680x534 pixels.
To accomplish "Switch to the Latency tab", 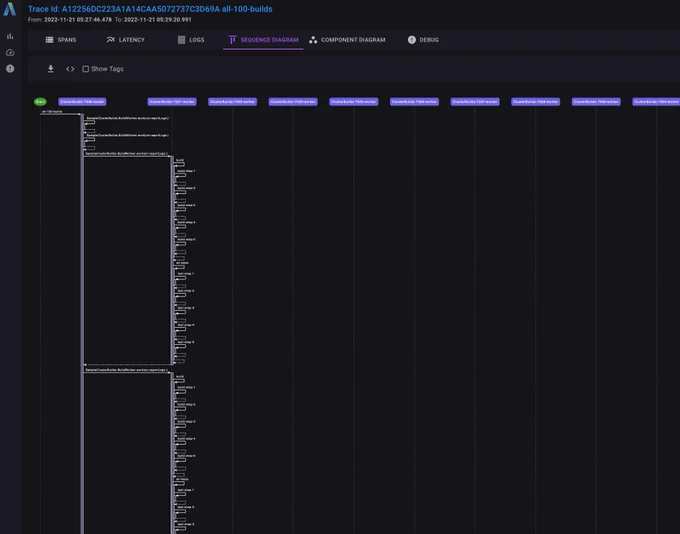I will coord(126,40).
